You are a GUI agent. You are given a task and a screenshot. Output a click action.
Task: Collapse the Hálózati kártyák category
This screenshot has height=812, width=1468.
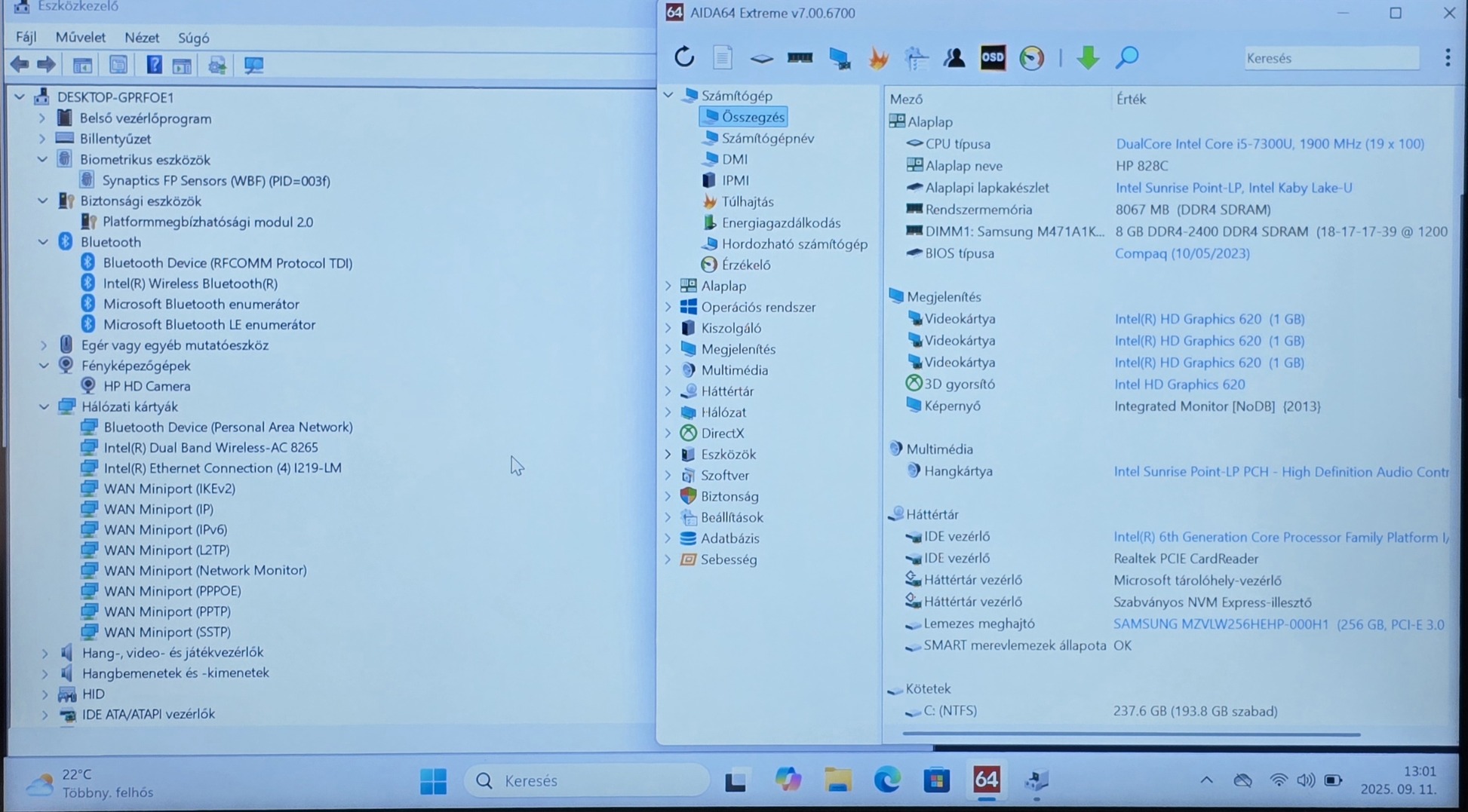click(44, 406)
